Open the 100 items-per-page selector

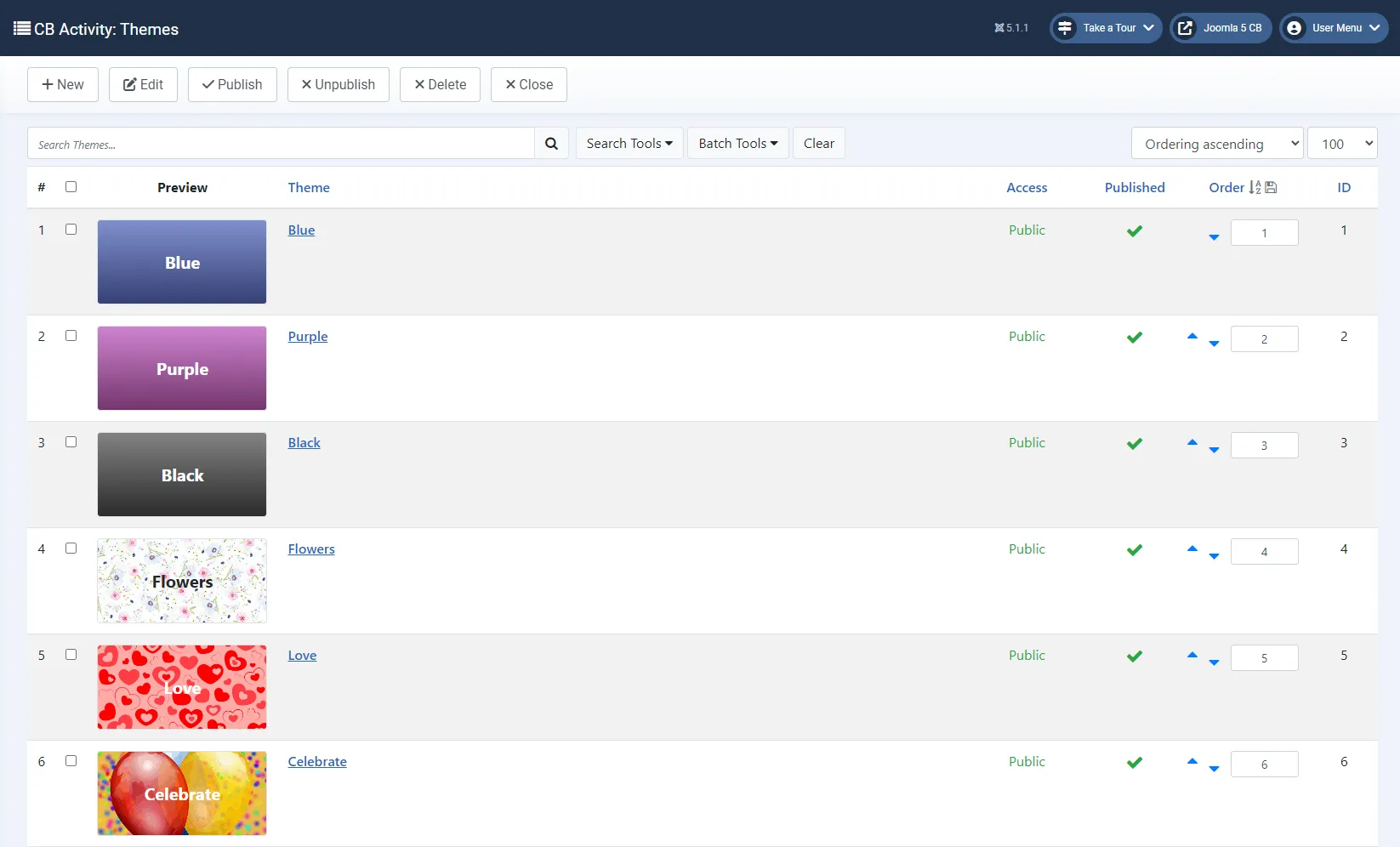tap(1342, 144)
